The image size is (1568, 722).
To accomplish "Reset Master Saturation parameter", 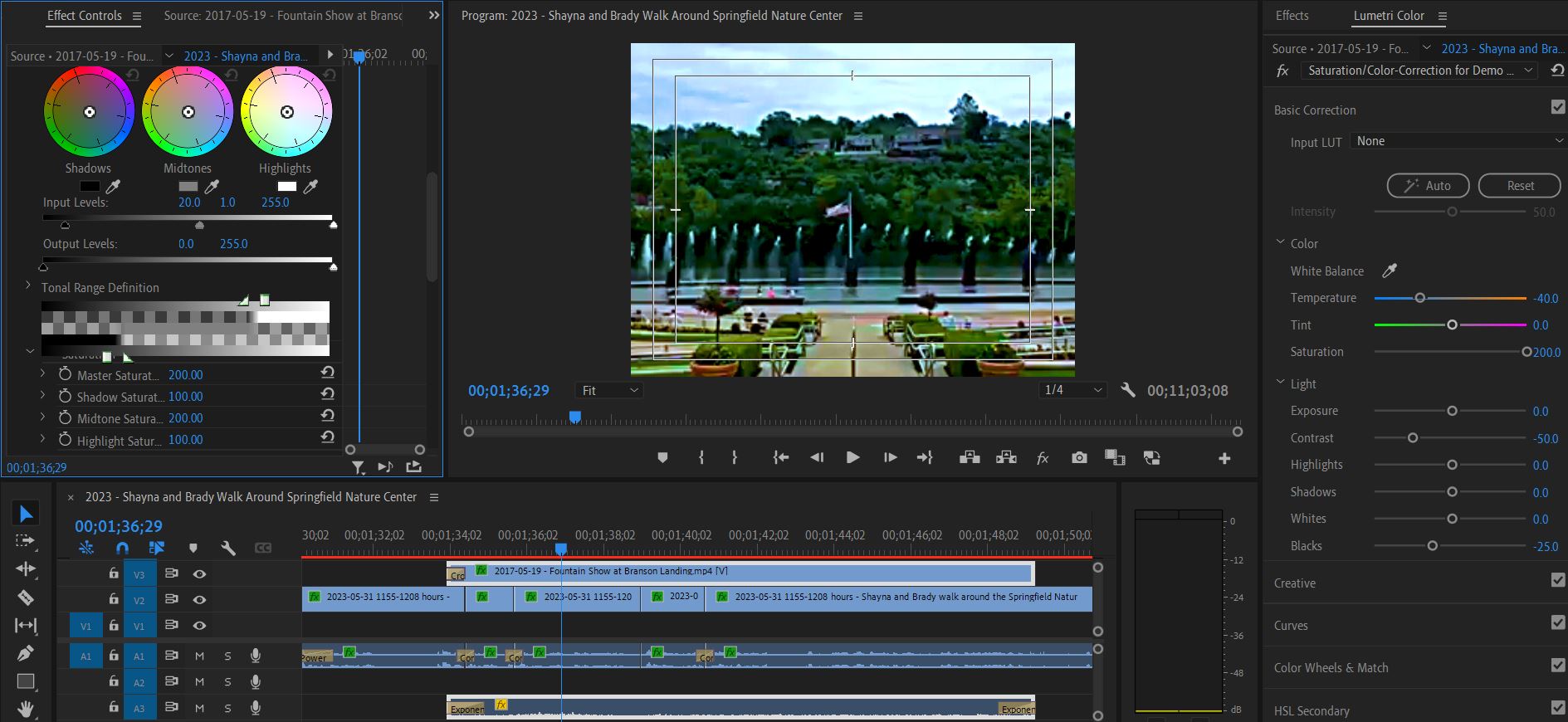I will coord(328,373).
